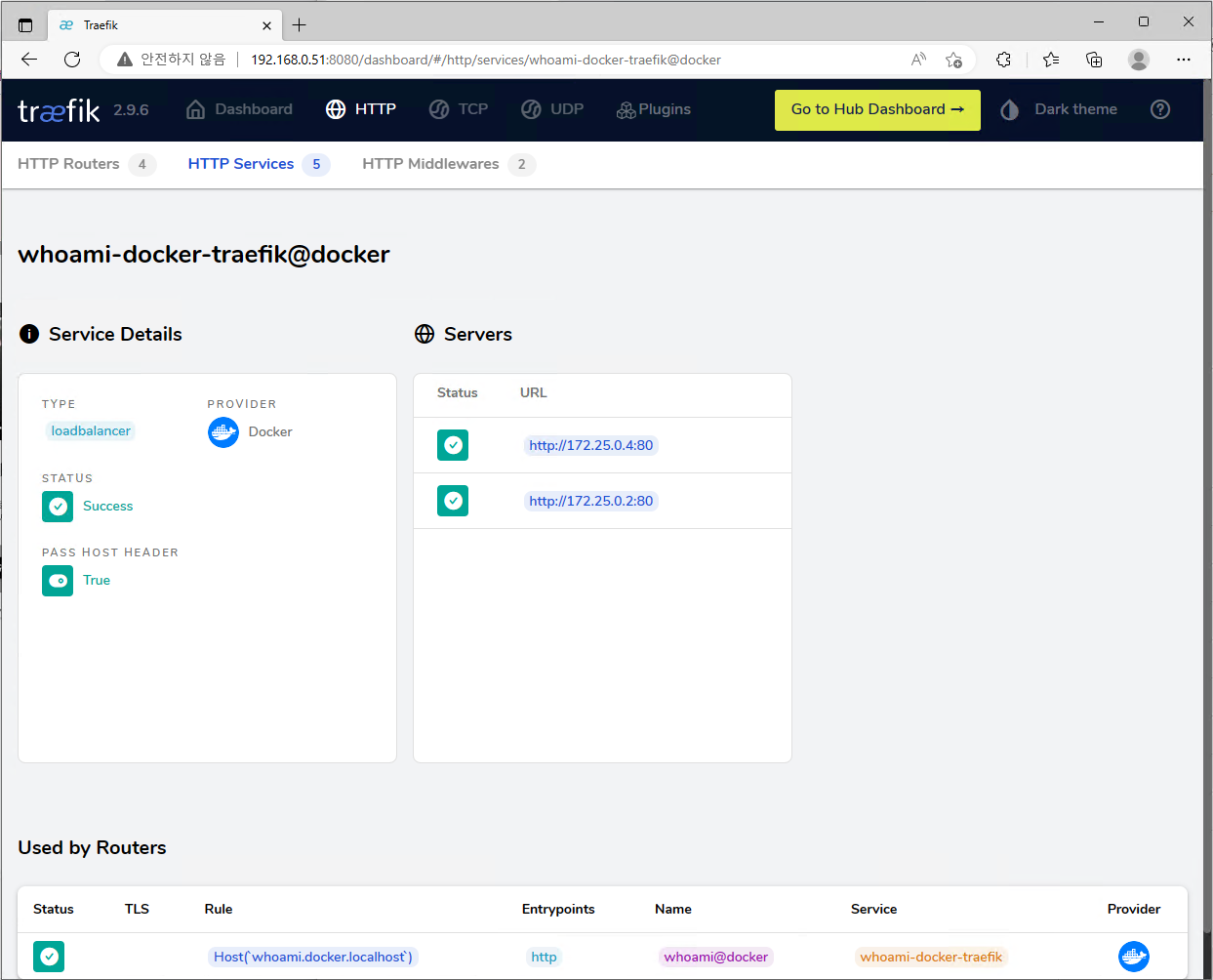
Task: Click the http entrypoint badge
Action: point(544,957)
